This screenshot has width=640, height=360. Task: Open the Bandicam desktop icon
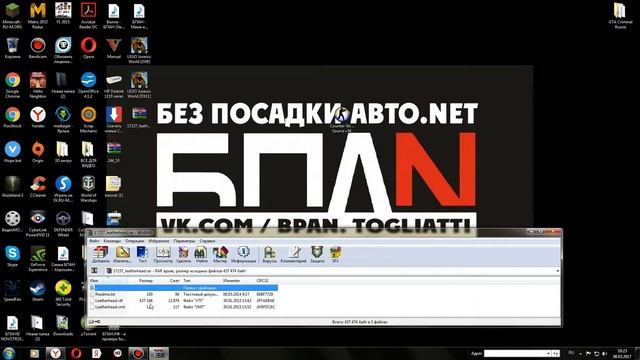(x=38, y=48)
